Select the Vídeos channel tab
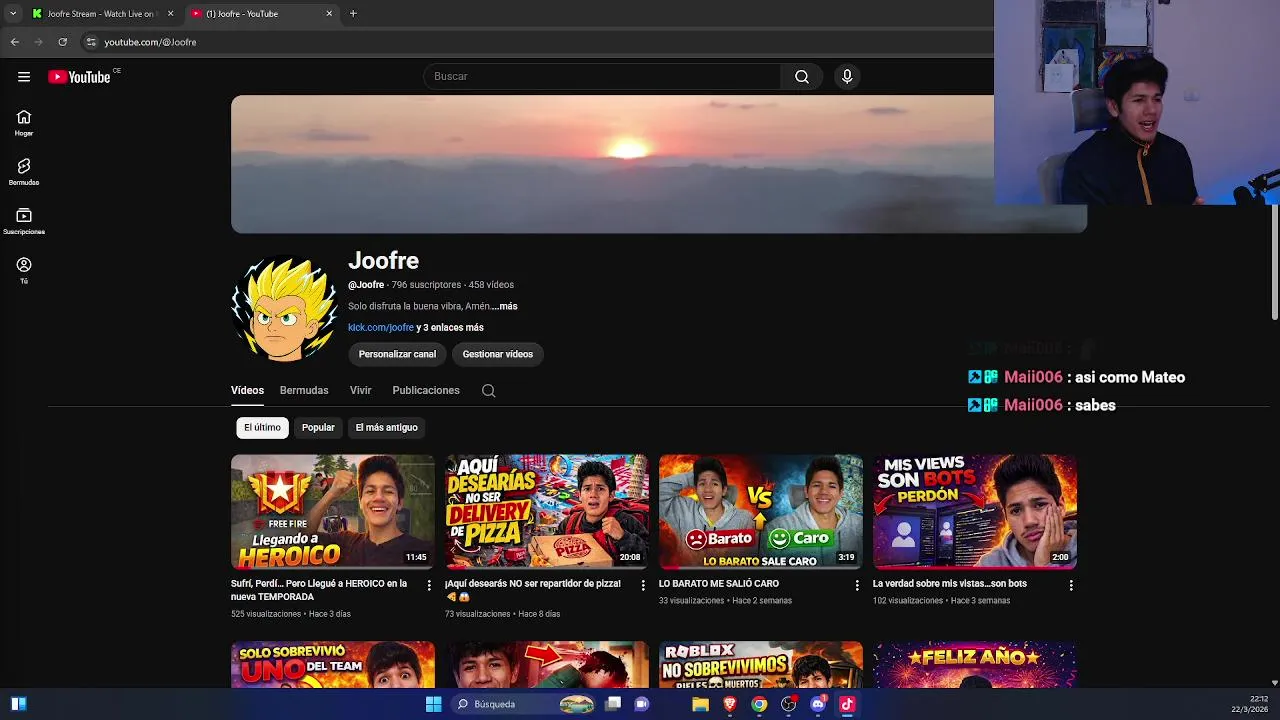The image size is (1280, 720). coord(247,391)
